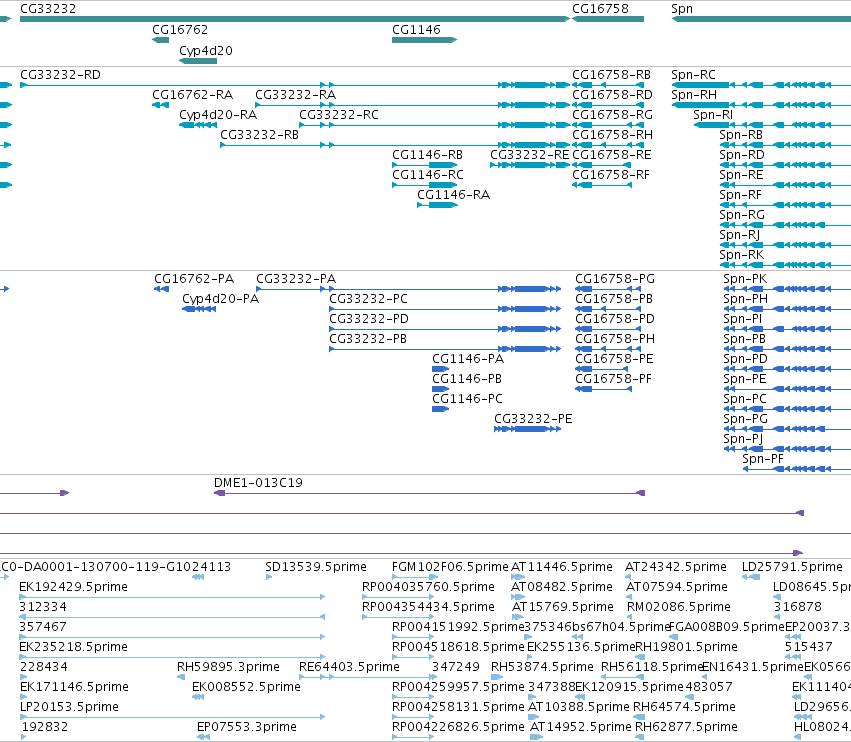Click the FGM102F06.5prime EST label
Image resolution: width=851 pixels, height=742 pixels.
pos(450,567)
